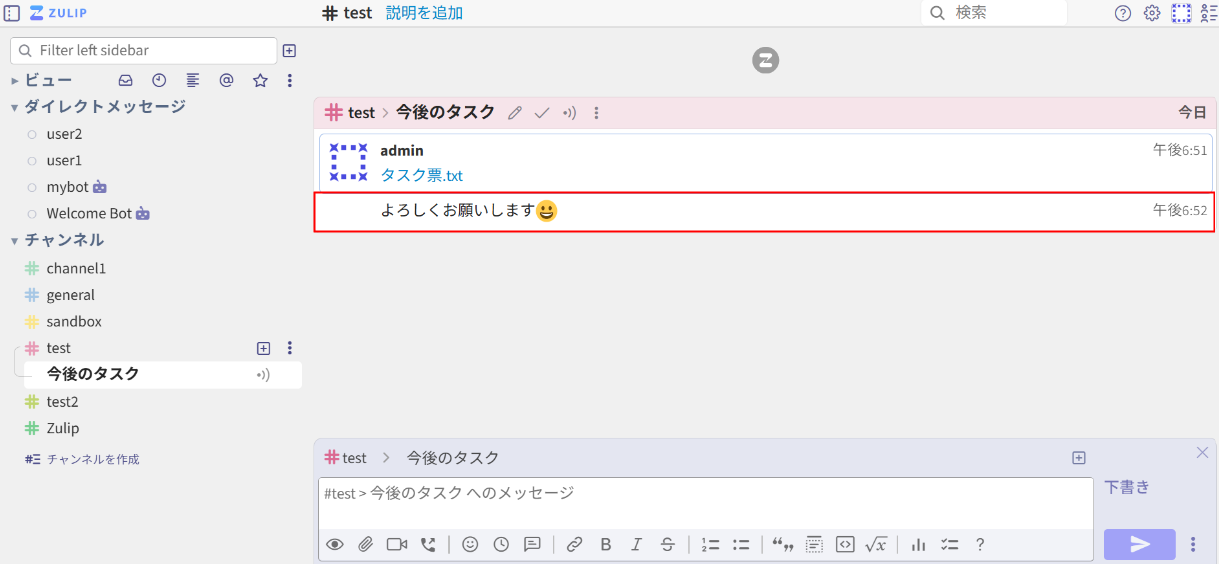Select the test channel in sidebar

[x=59, y=348]
